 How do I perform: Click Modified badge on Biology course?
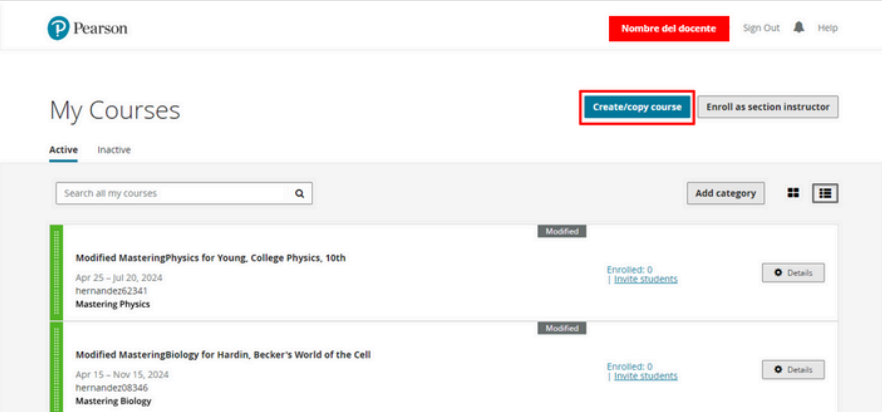point(562,328)
